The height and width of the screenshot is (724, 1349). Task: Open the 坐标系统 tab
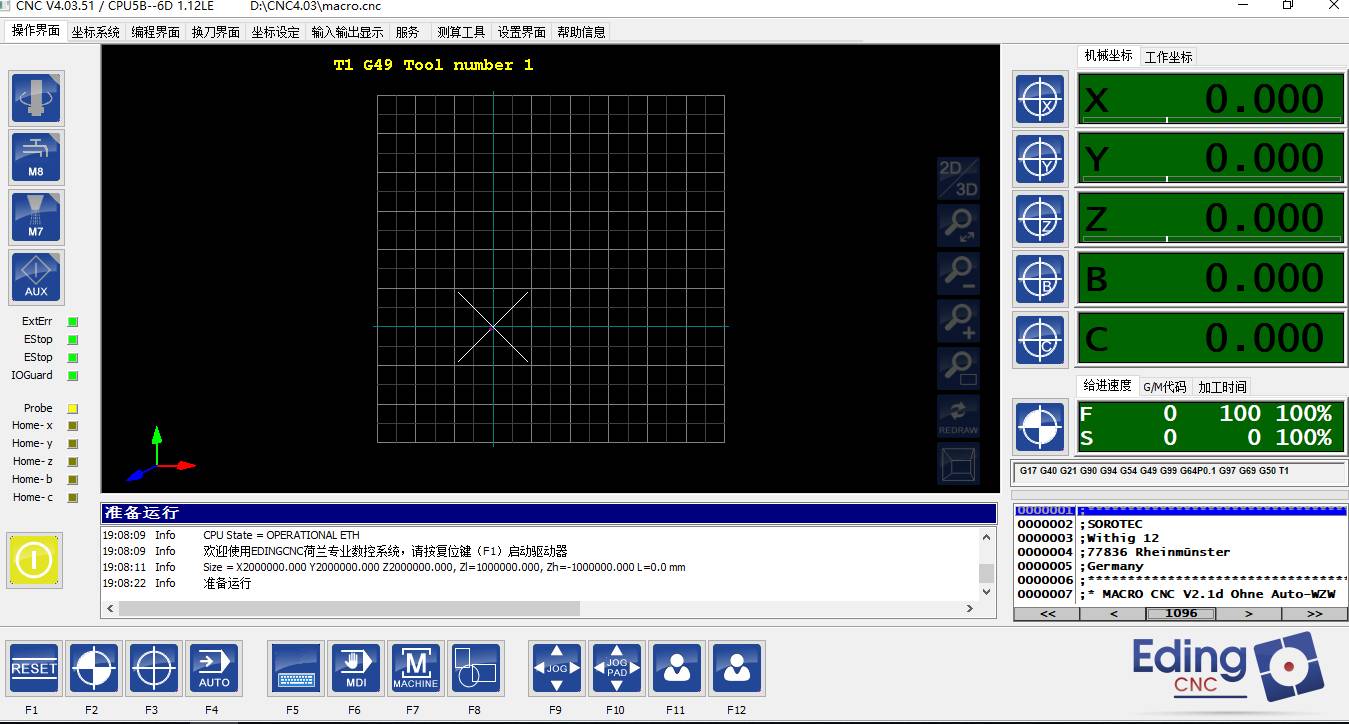point(95,32)
